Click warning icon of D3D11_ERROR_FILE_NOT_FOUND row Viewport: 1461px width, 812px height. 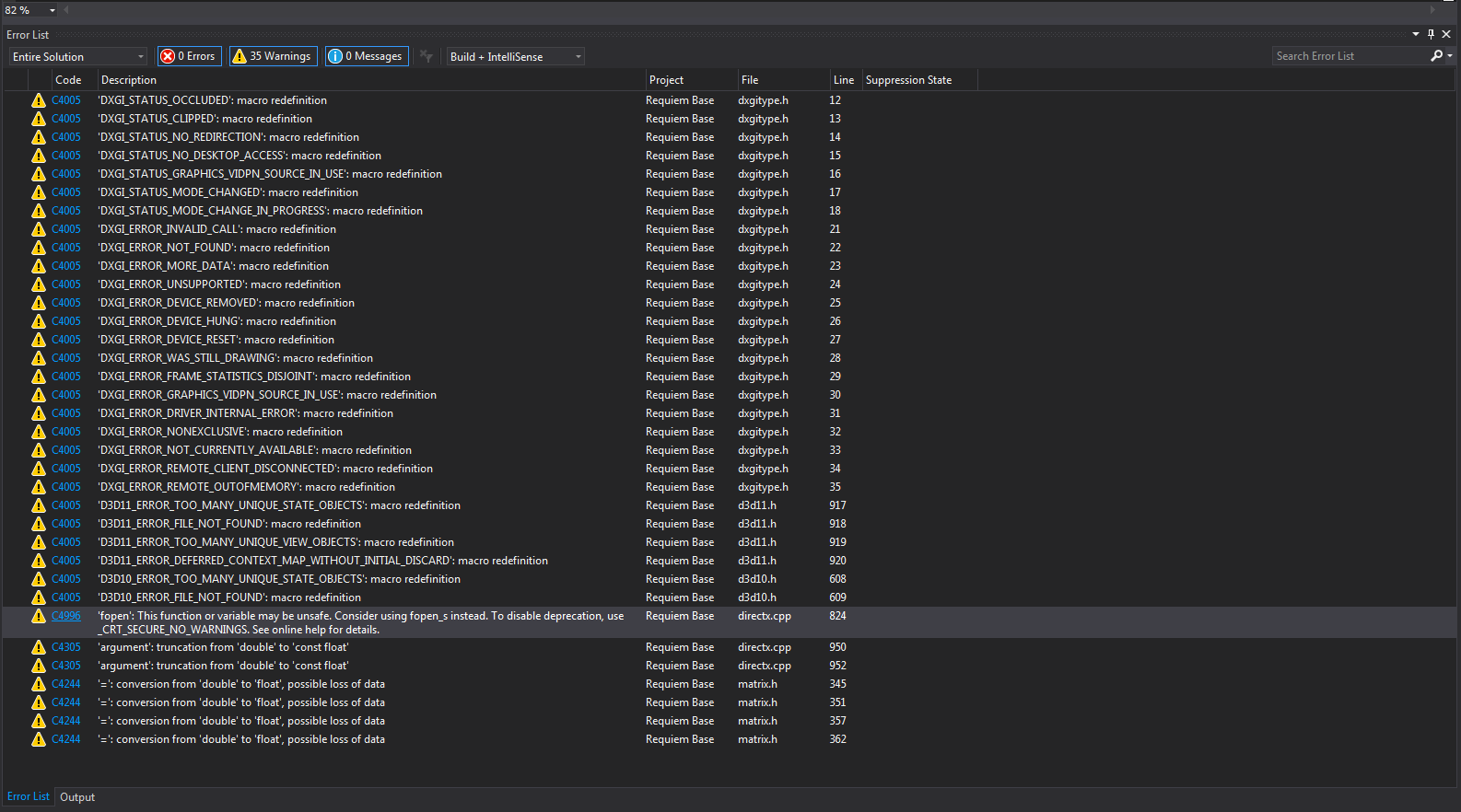pos(39,524)
